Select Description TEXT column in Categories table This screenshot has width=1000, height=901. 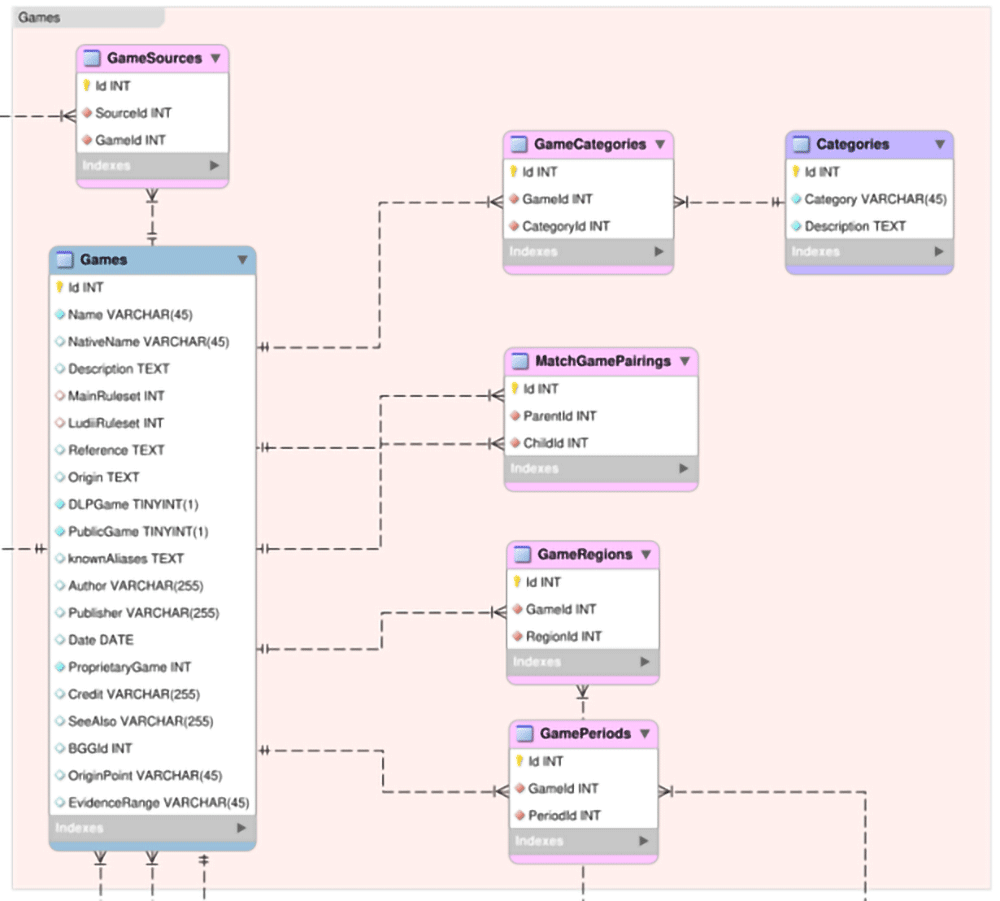(869, 226)
